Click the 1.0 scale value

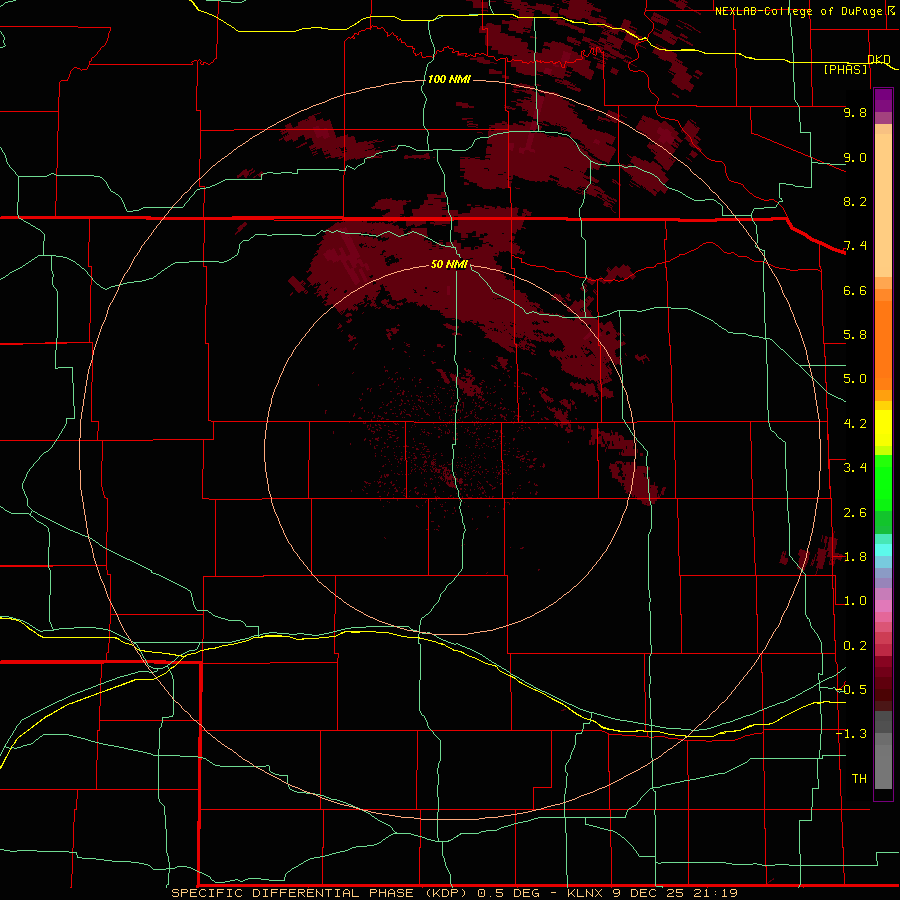point(855,601)
